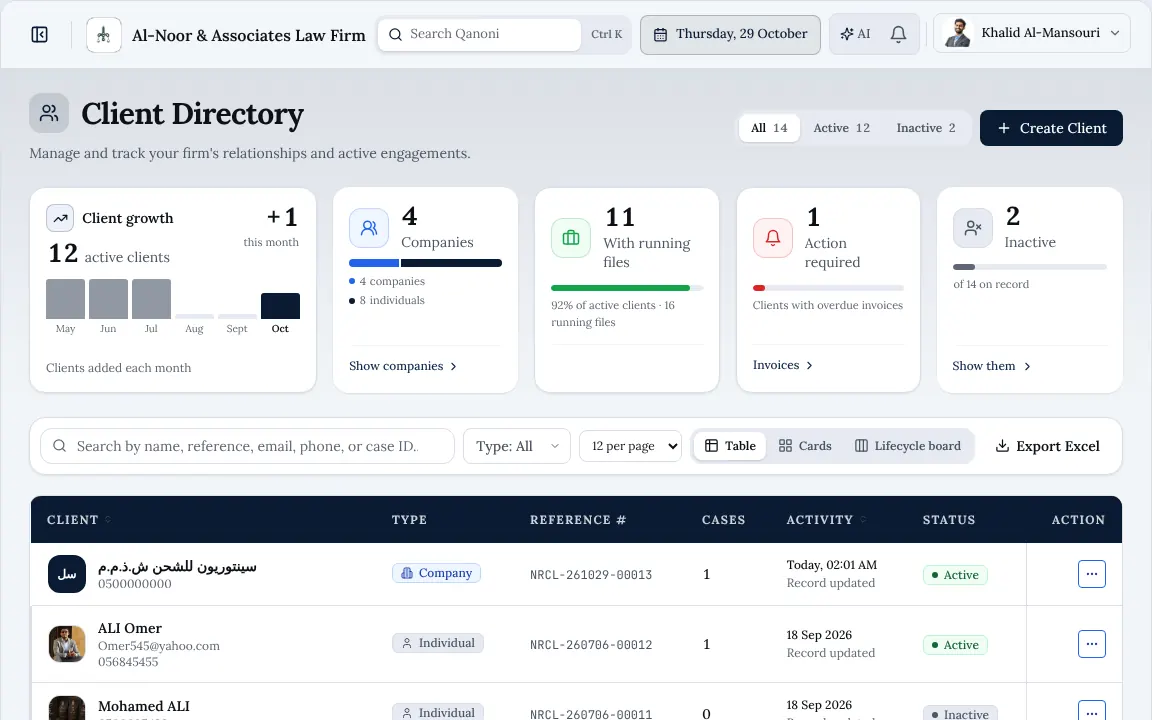1152x720 pixels.
Task: Sort by Client column arrow
Action: (108, 519)
